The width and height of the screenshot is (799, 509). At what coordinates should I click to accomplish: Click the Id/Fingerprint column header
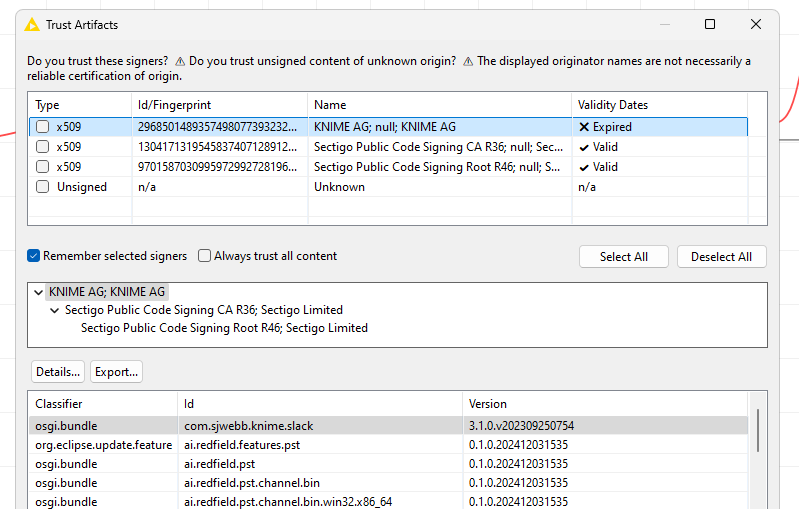tap(220, 105)
